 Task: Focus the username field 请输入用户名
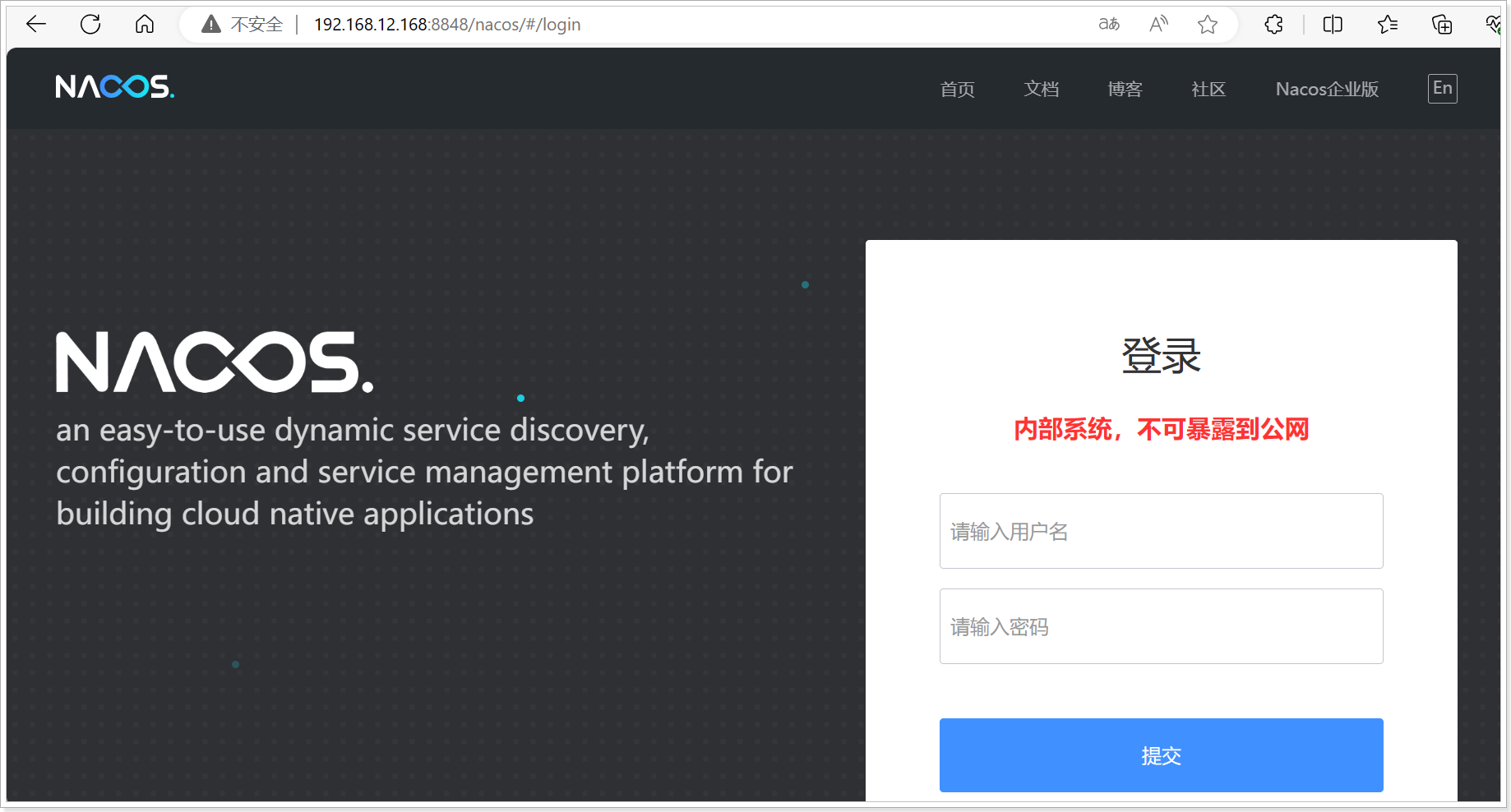tap(1162, 531)
